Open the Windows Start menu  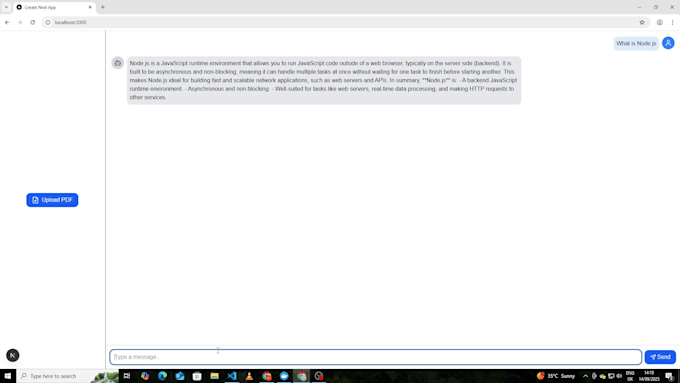coord(7,376)
